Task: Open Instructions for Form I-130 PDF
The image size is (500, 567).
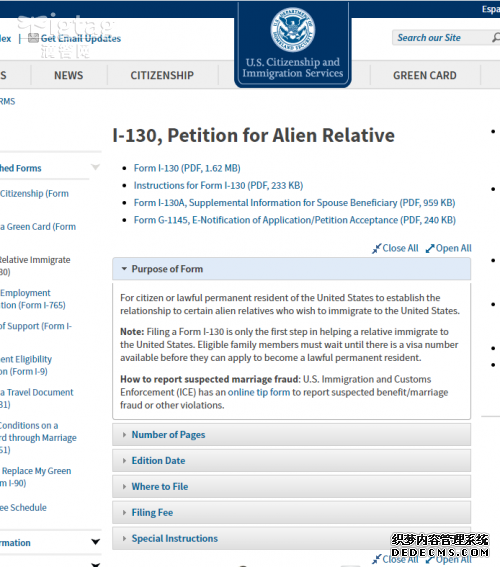Action: pos(218,186)
